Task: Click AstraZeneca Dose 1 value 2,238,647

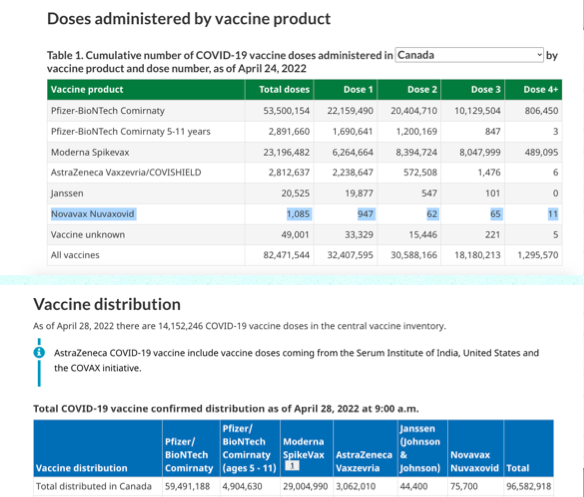Action: click(x=353, y=172)
